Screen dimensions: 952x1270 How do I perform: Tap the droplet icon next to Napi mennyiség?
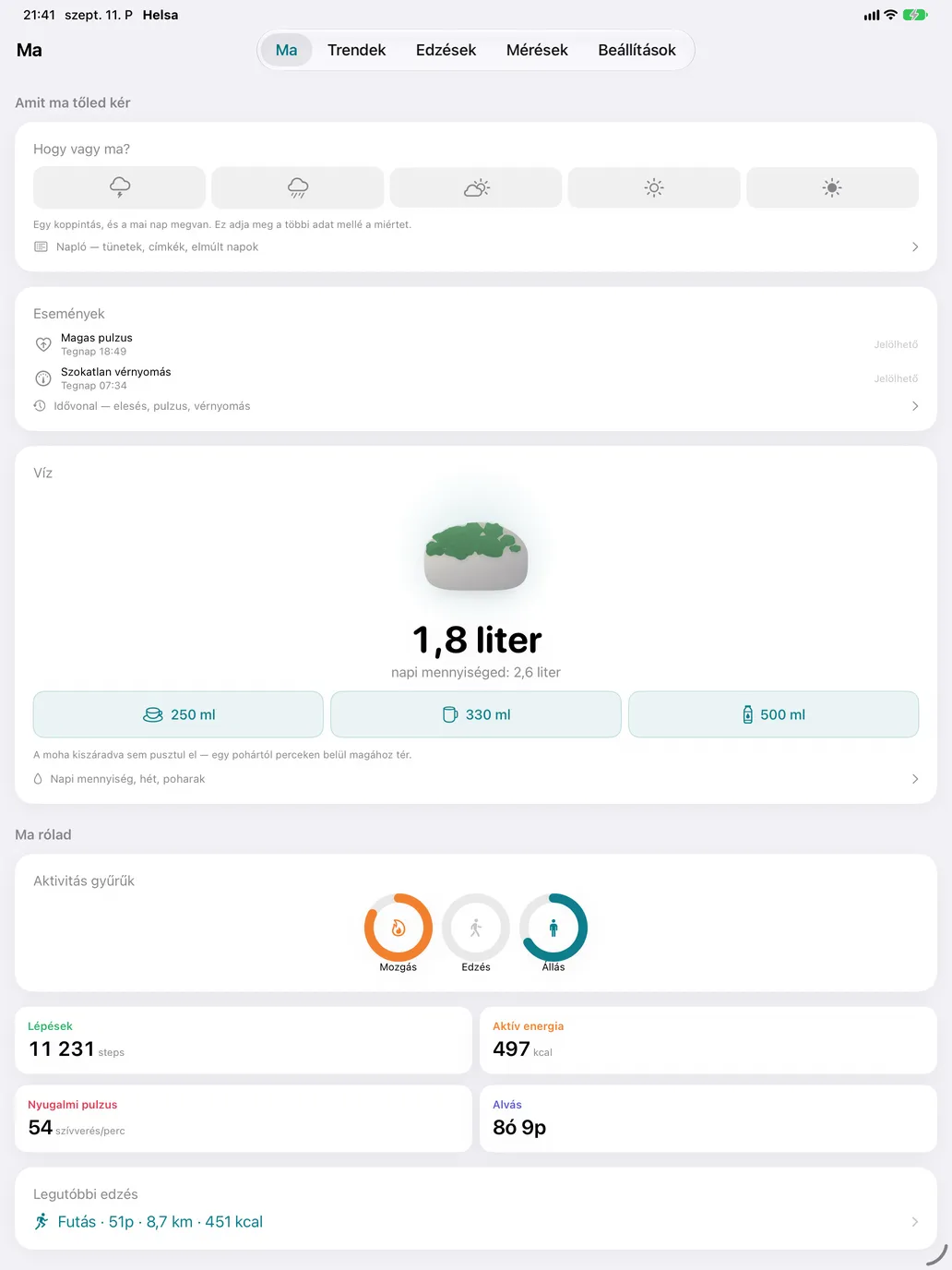38,779
